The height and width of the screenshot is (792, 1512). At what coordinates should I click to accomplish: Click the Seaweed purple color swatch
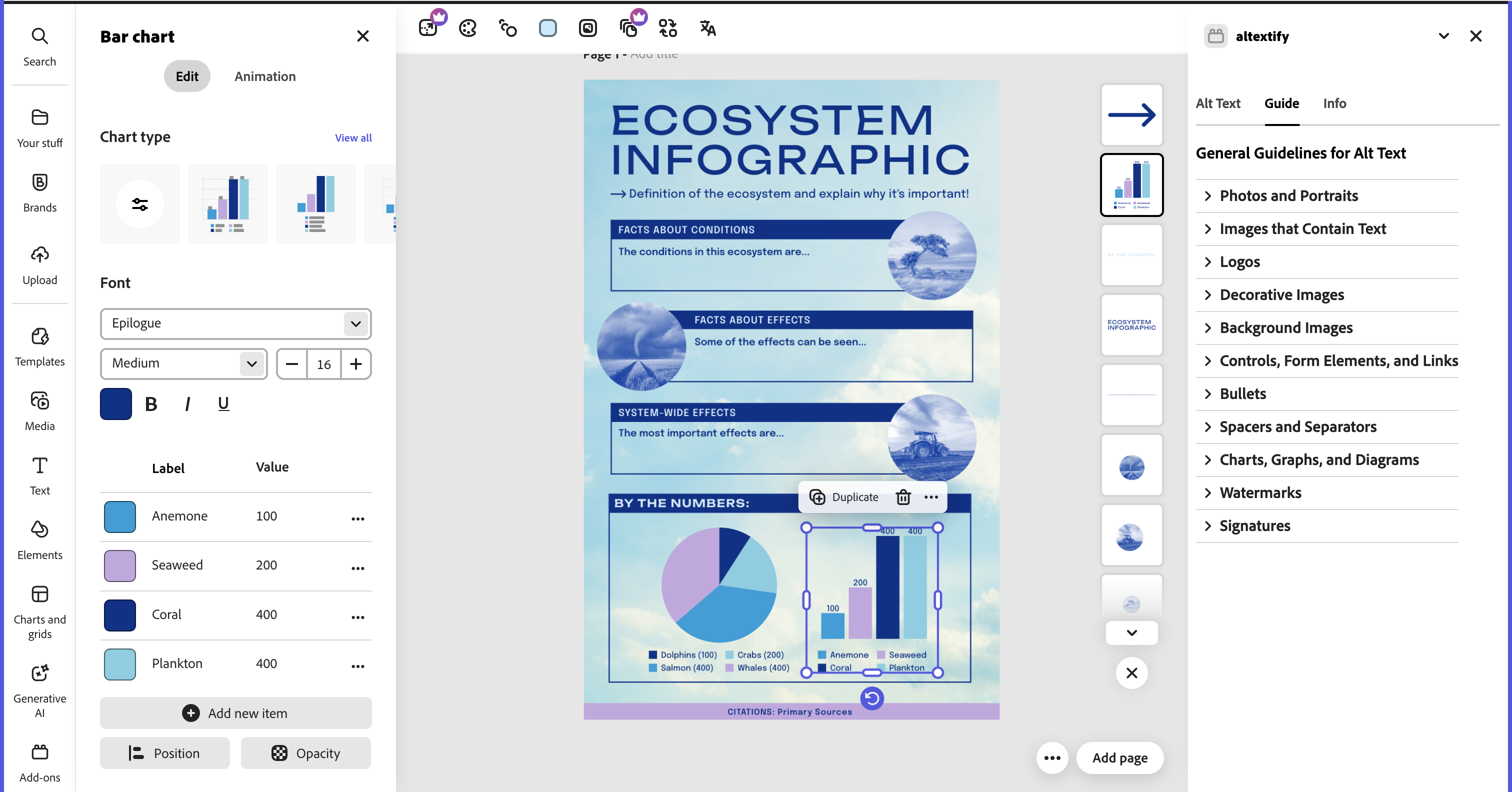tap(119, 565)
